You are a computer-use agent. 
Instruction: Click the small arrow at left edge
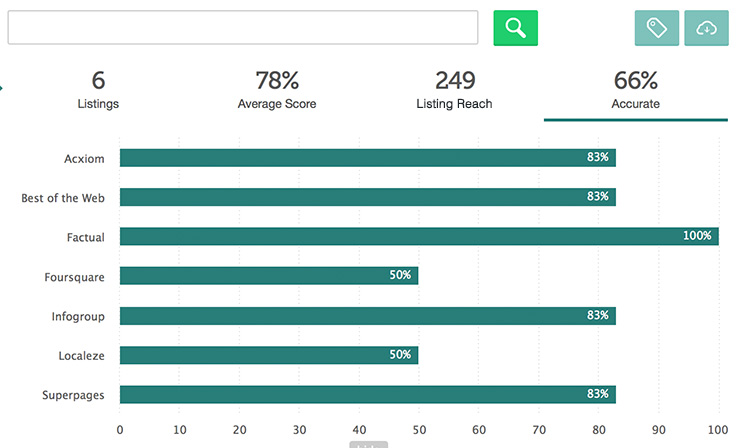point(2,89)
